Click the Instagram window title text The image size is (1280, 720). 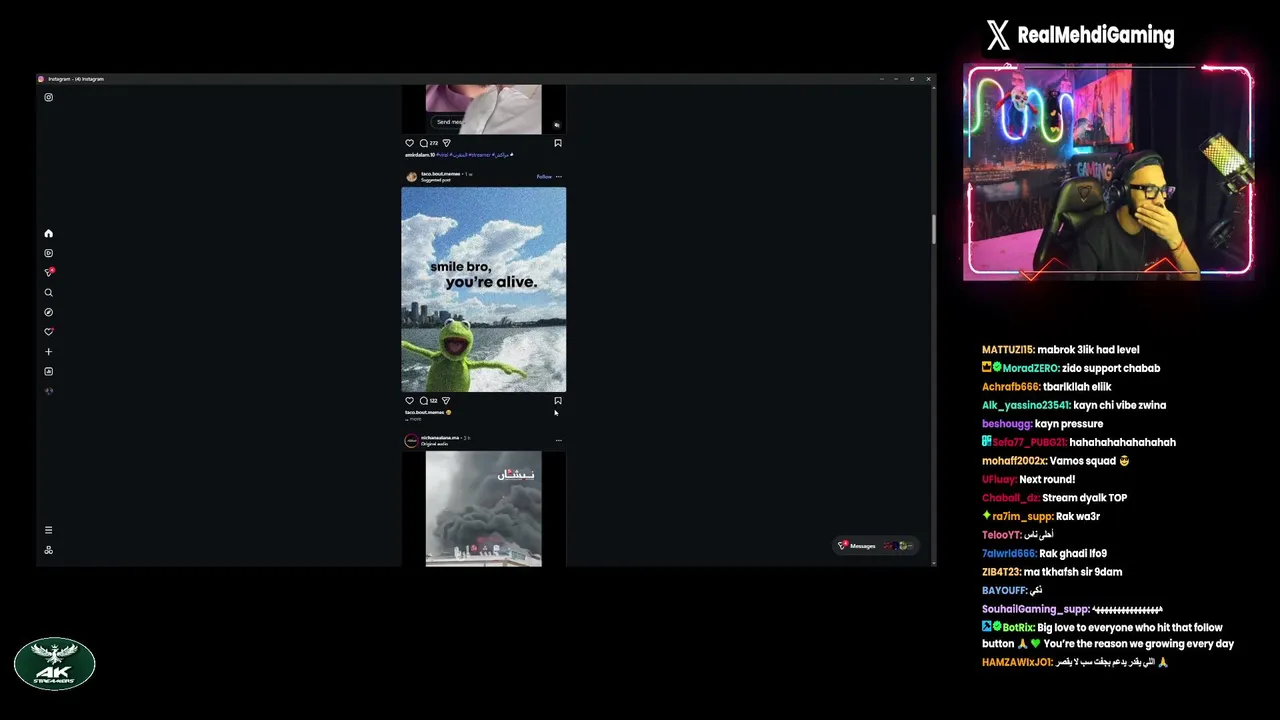click(76, 79)
